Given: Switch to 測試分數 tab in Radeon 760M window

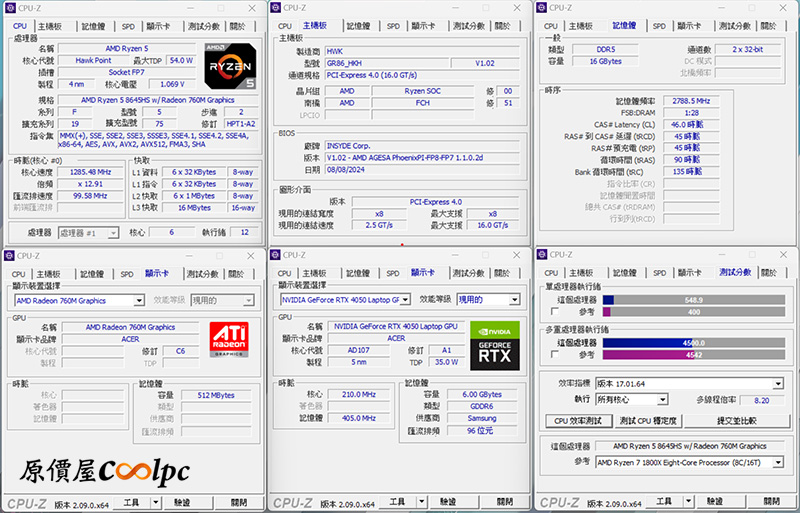Looking at the screenshot, I should (202, 274).
